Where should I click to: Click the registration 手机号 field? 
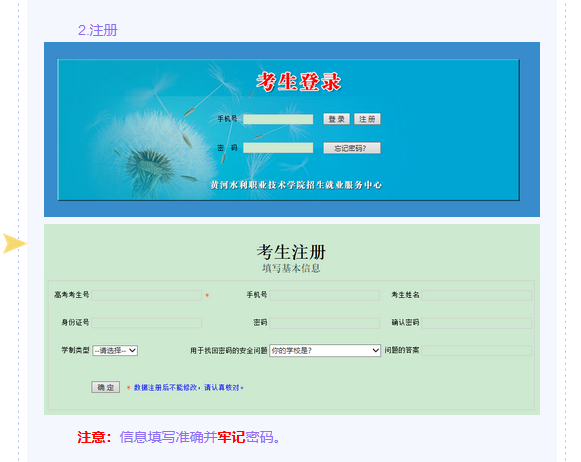click(x=325, y=295)
